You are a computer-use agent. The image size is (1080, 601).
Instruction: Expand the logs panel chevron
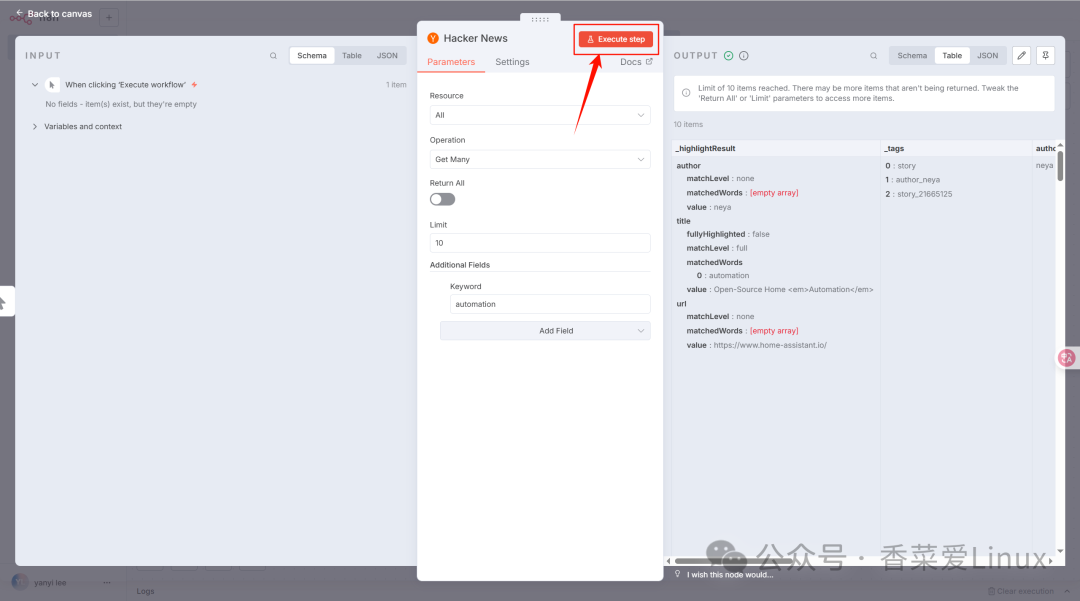pyautogui.click(x=1067, y=591)
